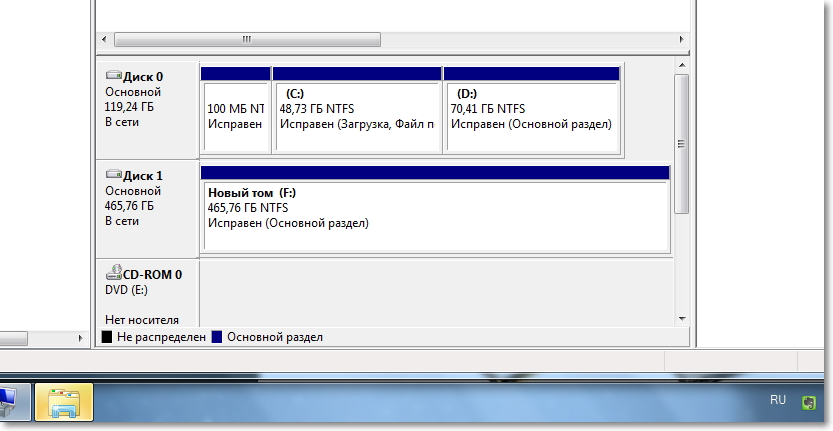Screen dimensions: 833x431
Task: Click the black Не распределен legend swatch
Action: pyautogui.click(x=107, y=338)
